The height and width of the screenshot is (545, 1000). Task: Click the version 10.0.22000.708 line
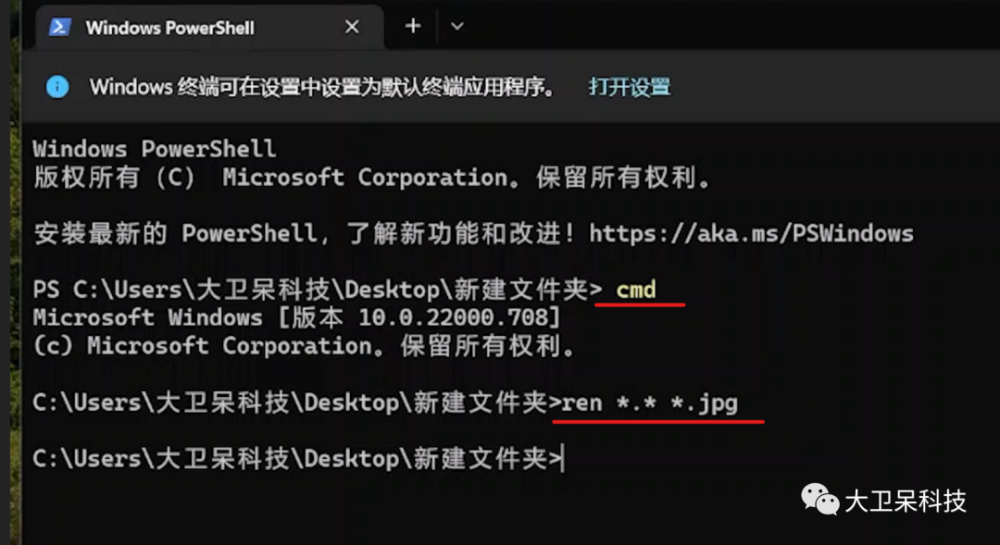pyautogui.click(x=296, y=317)
